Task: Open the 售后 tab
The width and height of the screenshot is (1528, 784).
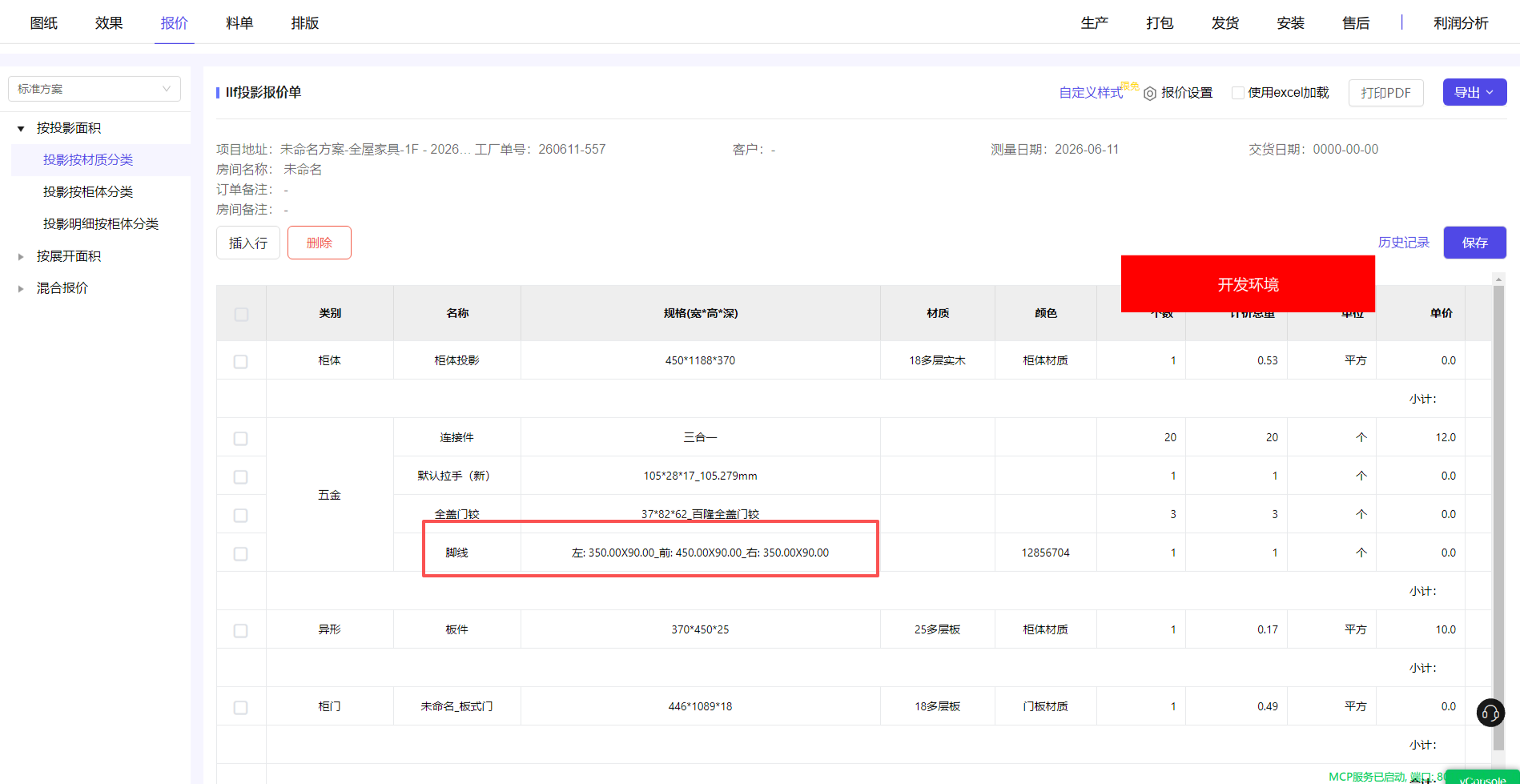Action: [x=1356, y=23]
